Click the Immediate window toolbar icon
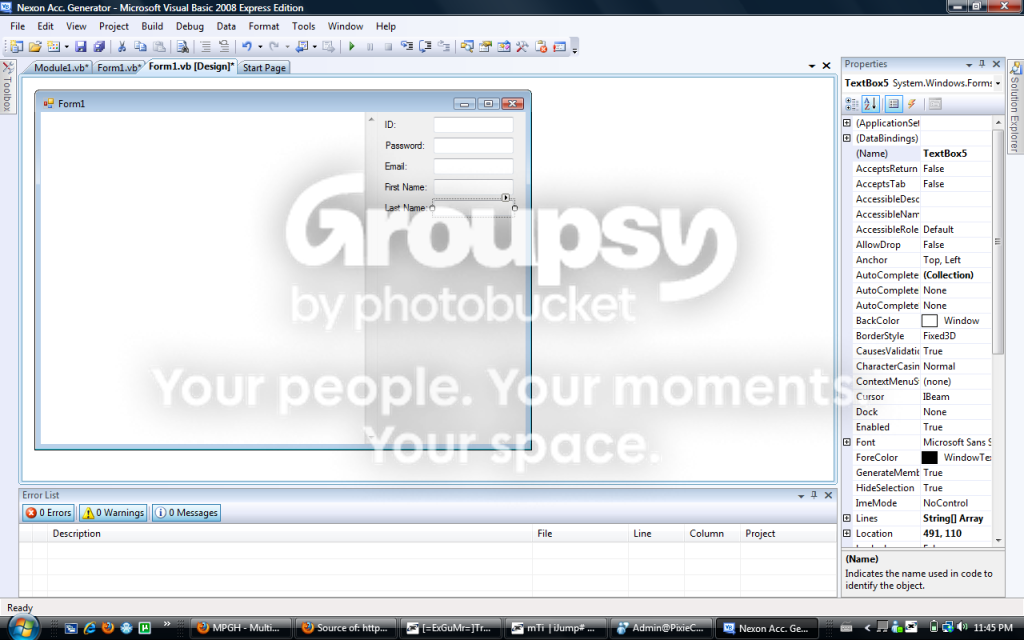This screenshot has width=1024, height=640. [x=560, y=46]
